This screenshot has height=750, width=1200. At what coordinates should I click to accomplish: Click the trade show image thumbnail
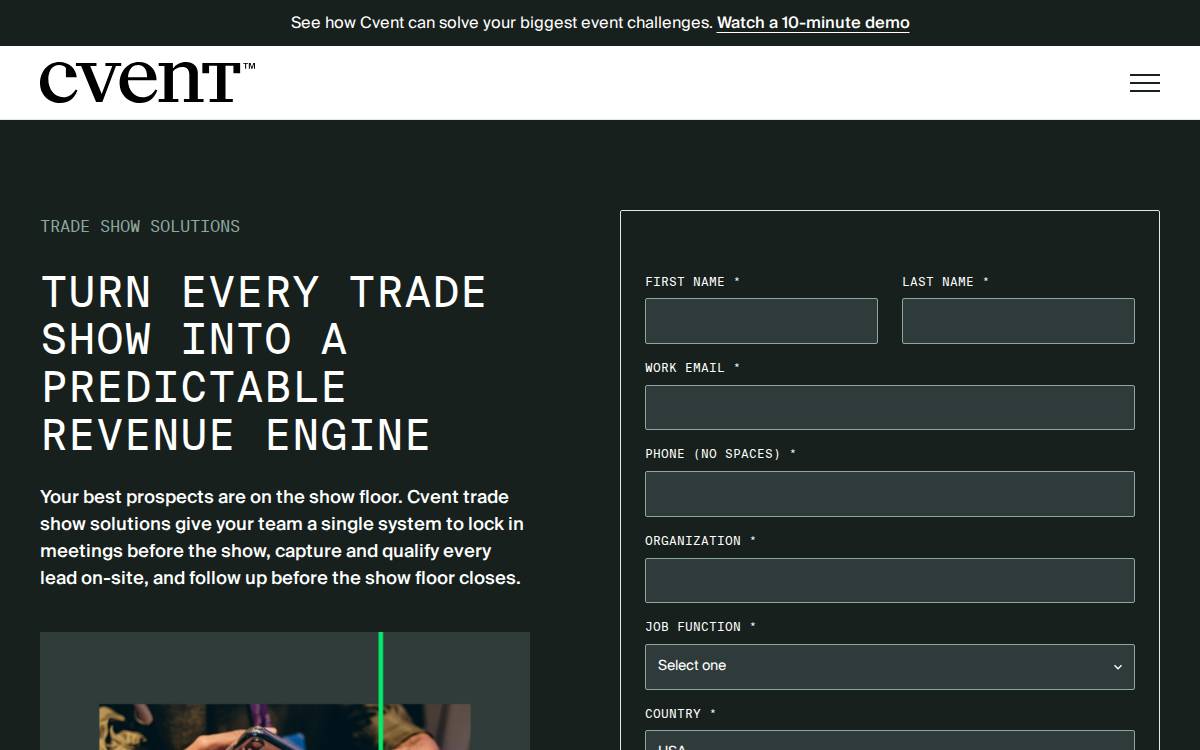click(285, 691)
